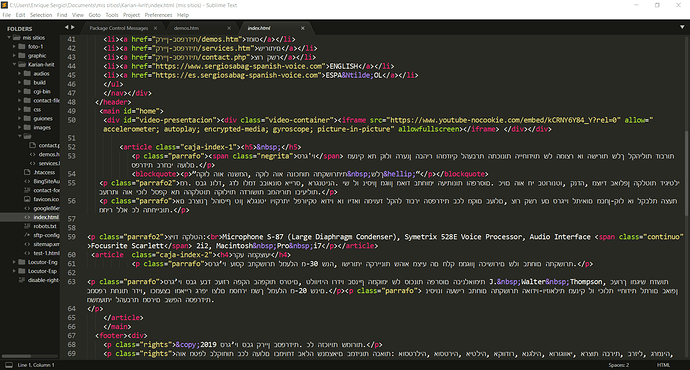
Task: Click the index.html file icon in sidebar
Action: pyautogui.click(x=27, y=217)
